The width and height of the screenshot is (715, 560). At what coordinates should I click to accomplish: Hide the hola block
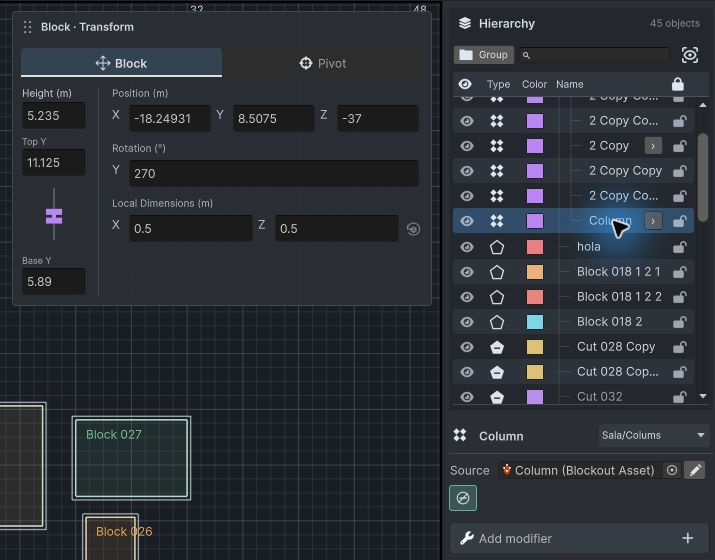point(466,247)
